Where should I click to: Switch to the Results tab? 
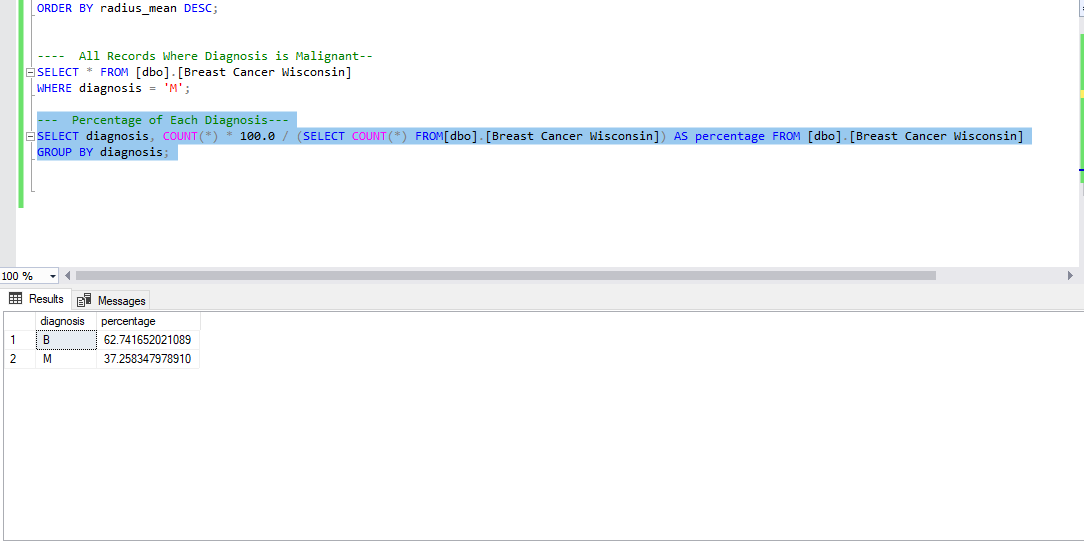[x=37, y=299]
